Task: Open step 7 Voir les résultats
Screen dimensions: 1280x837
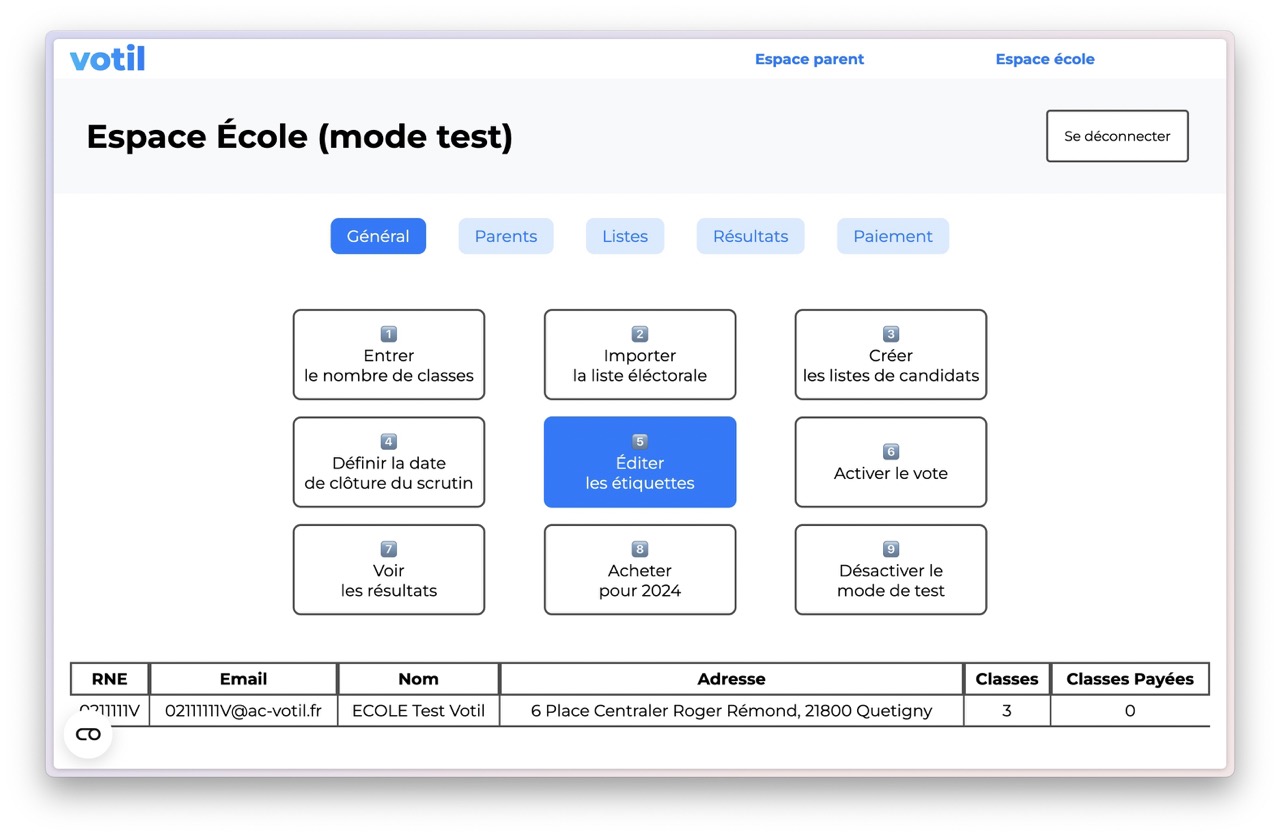Action: click(388, 570)
